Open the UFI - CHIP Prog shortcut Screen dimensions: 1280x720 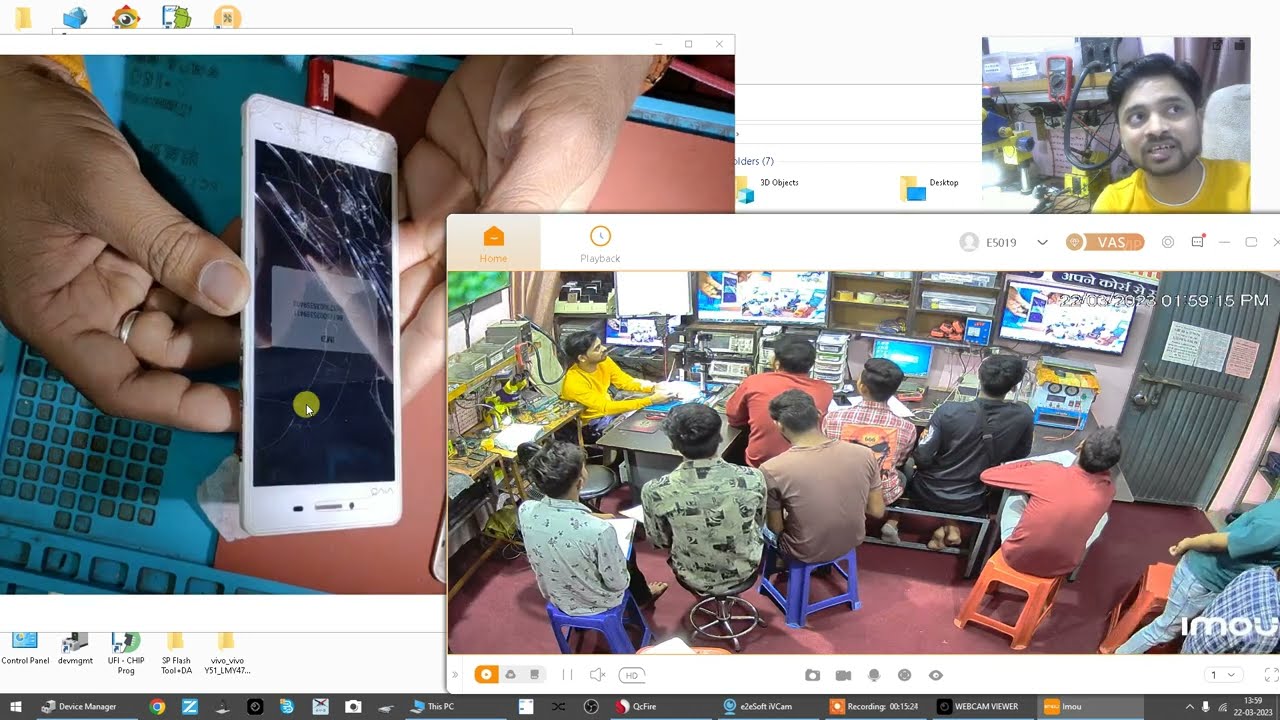coord(126,652)
